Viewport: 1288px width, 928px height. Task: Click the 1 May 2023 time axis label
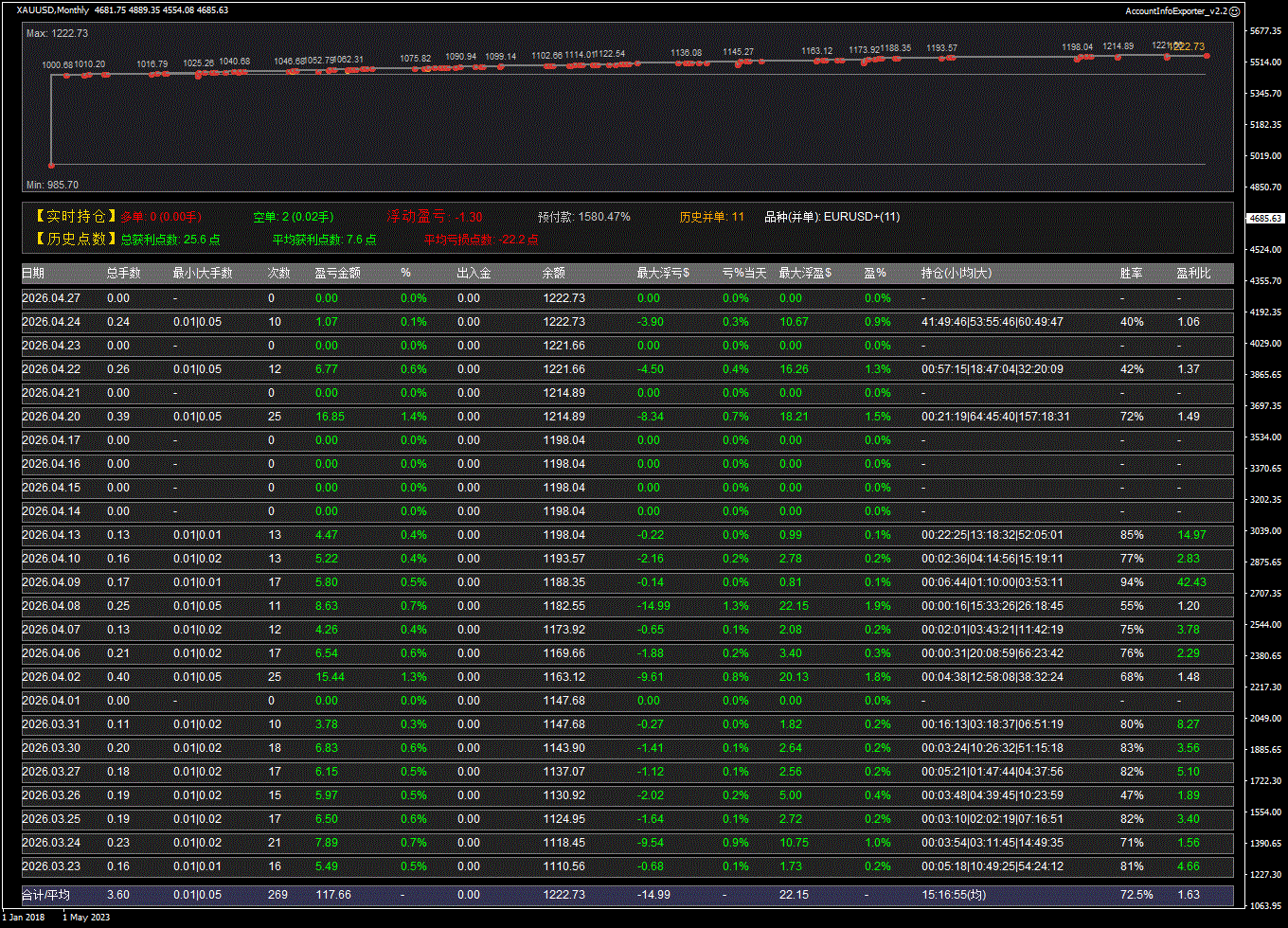88,917
